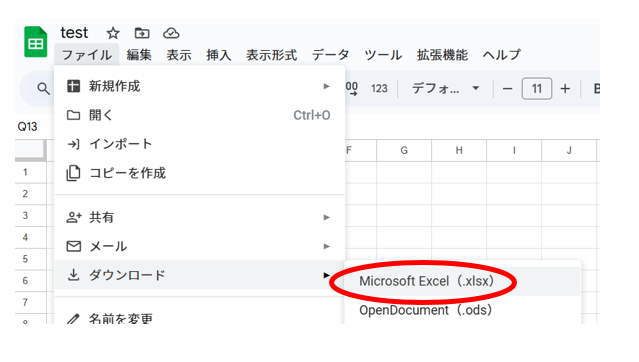Click the number format 123 icon
The image size is (639, 362).
(379, 88)
